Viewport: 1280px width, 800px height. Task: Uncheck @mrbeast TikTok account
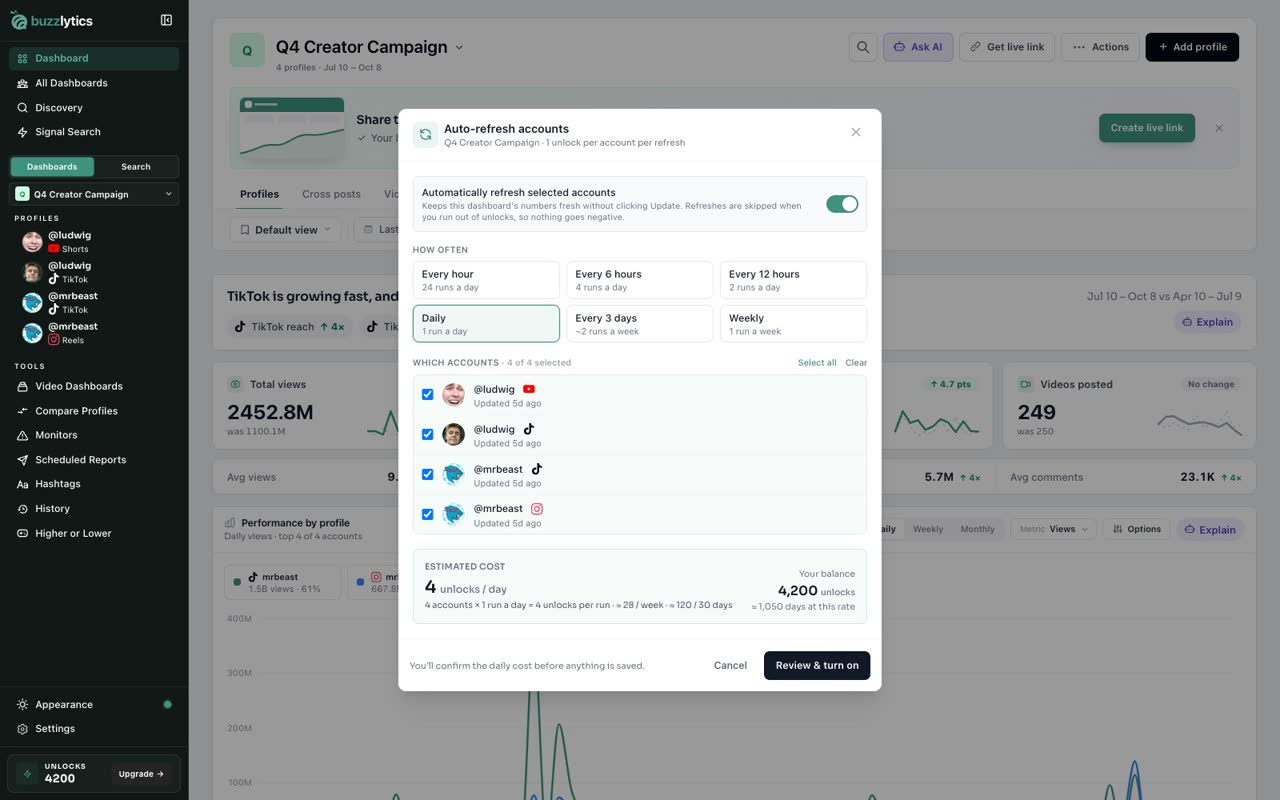[427, 474]
